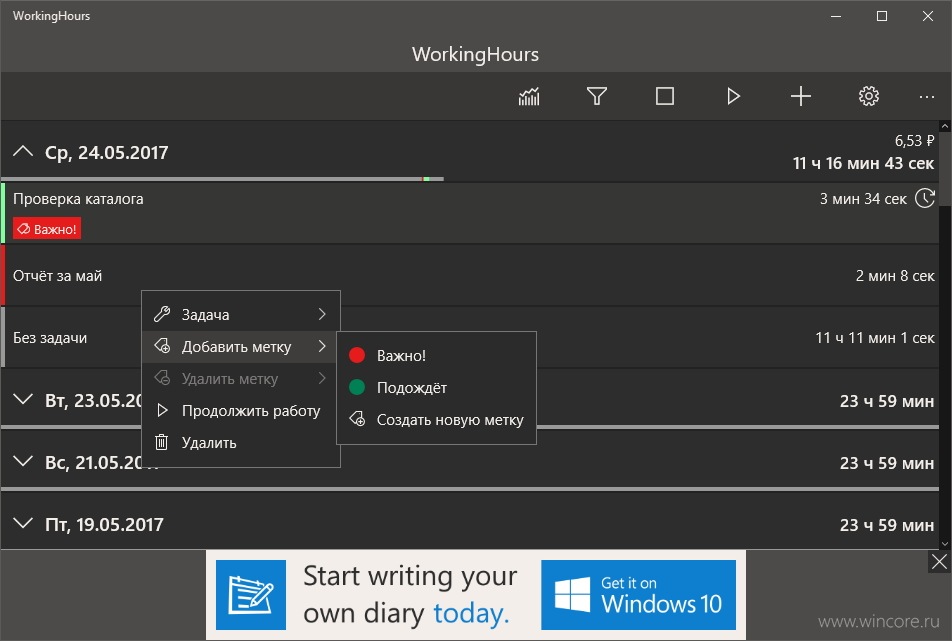
Task: Click the chevron arrow next to Задача
Action: pyautogui.click(x=322, y=314)
